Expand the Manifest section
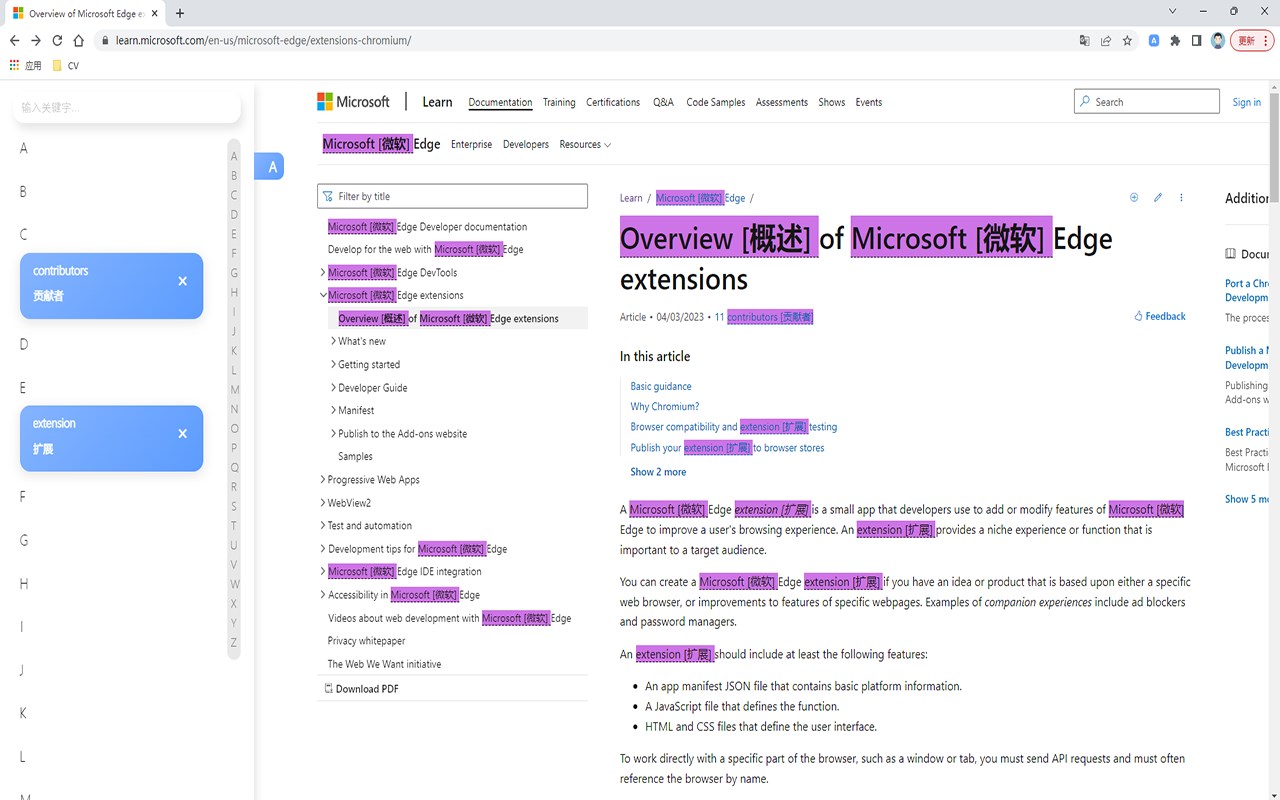The width and height of the screenshot is (1280, 800). click(x=333, y=410)
